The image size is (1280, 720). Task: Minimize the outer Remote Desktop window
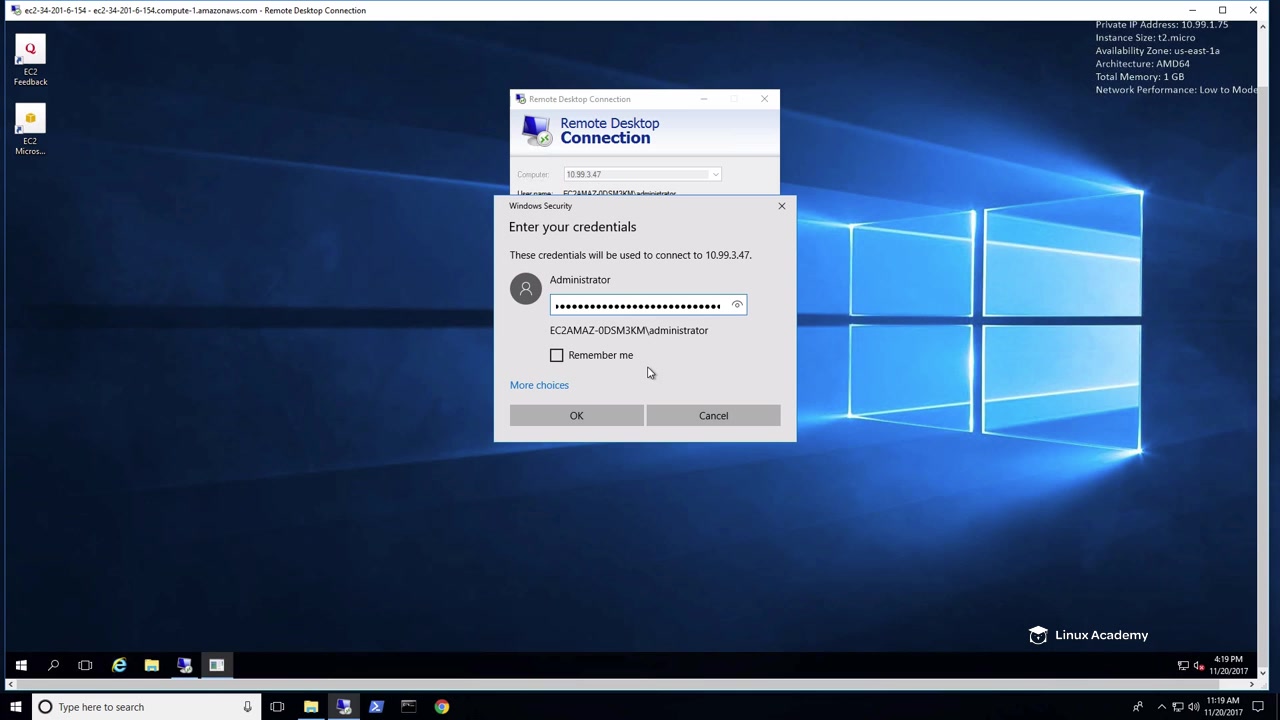click(1192, 10)
